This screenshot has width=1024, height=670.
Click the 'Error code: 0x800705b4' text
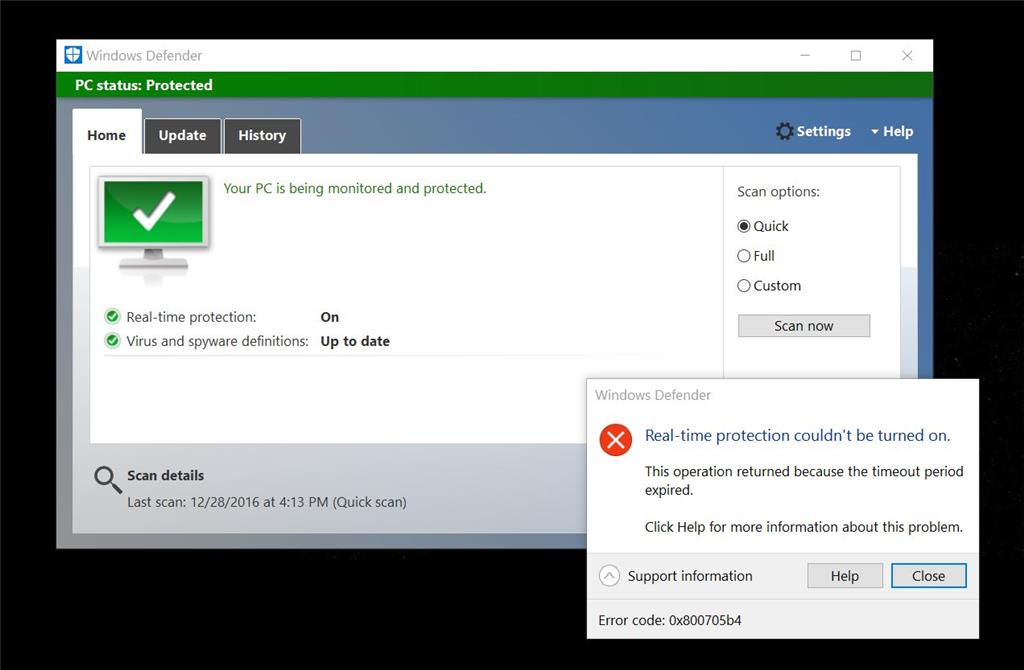click(670, 620)
